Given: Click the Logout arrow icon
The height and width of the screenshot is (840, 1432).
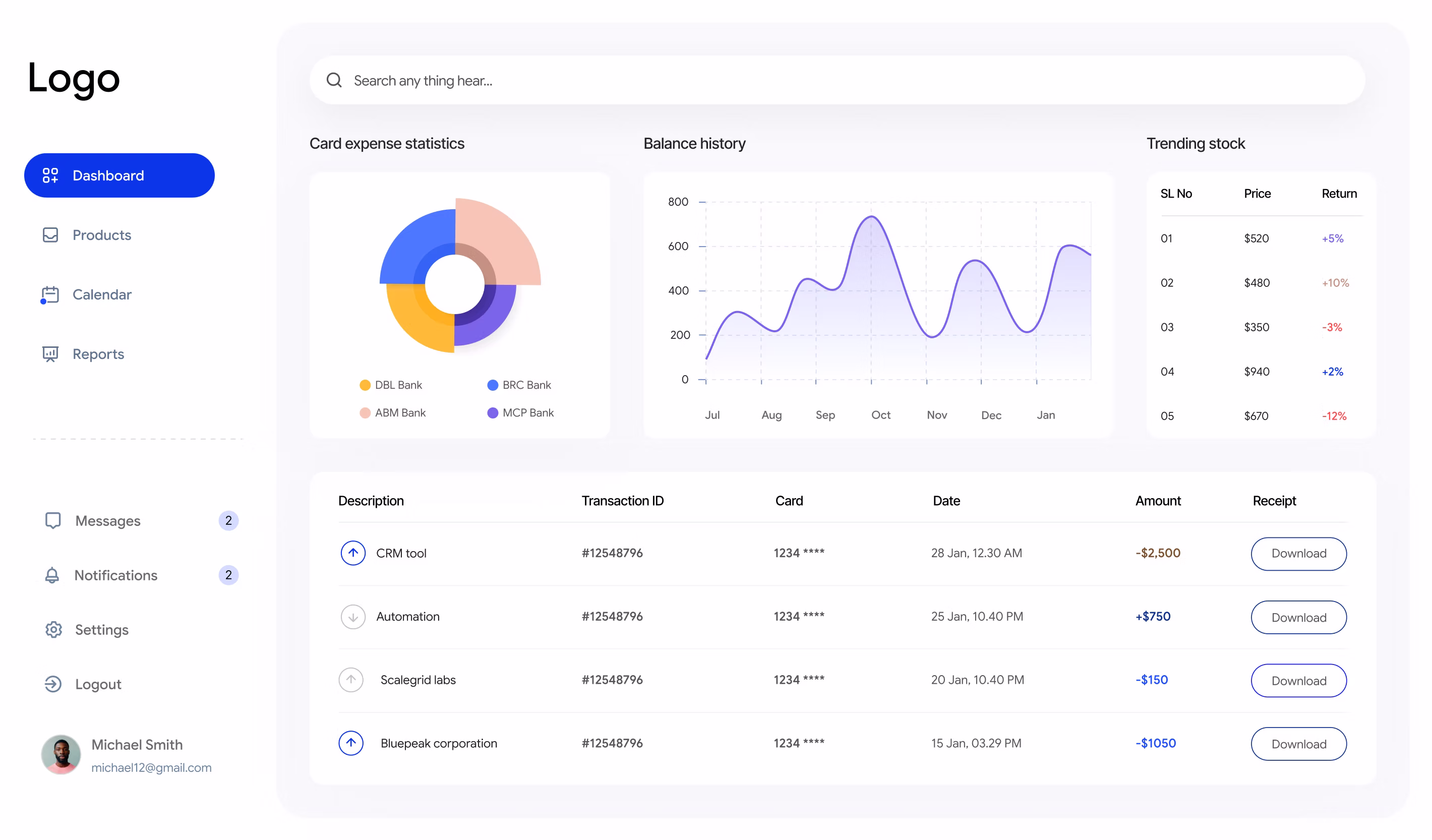Looking at the screenshot, I should 53,684.
